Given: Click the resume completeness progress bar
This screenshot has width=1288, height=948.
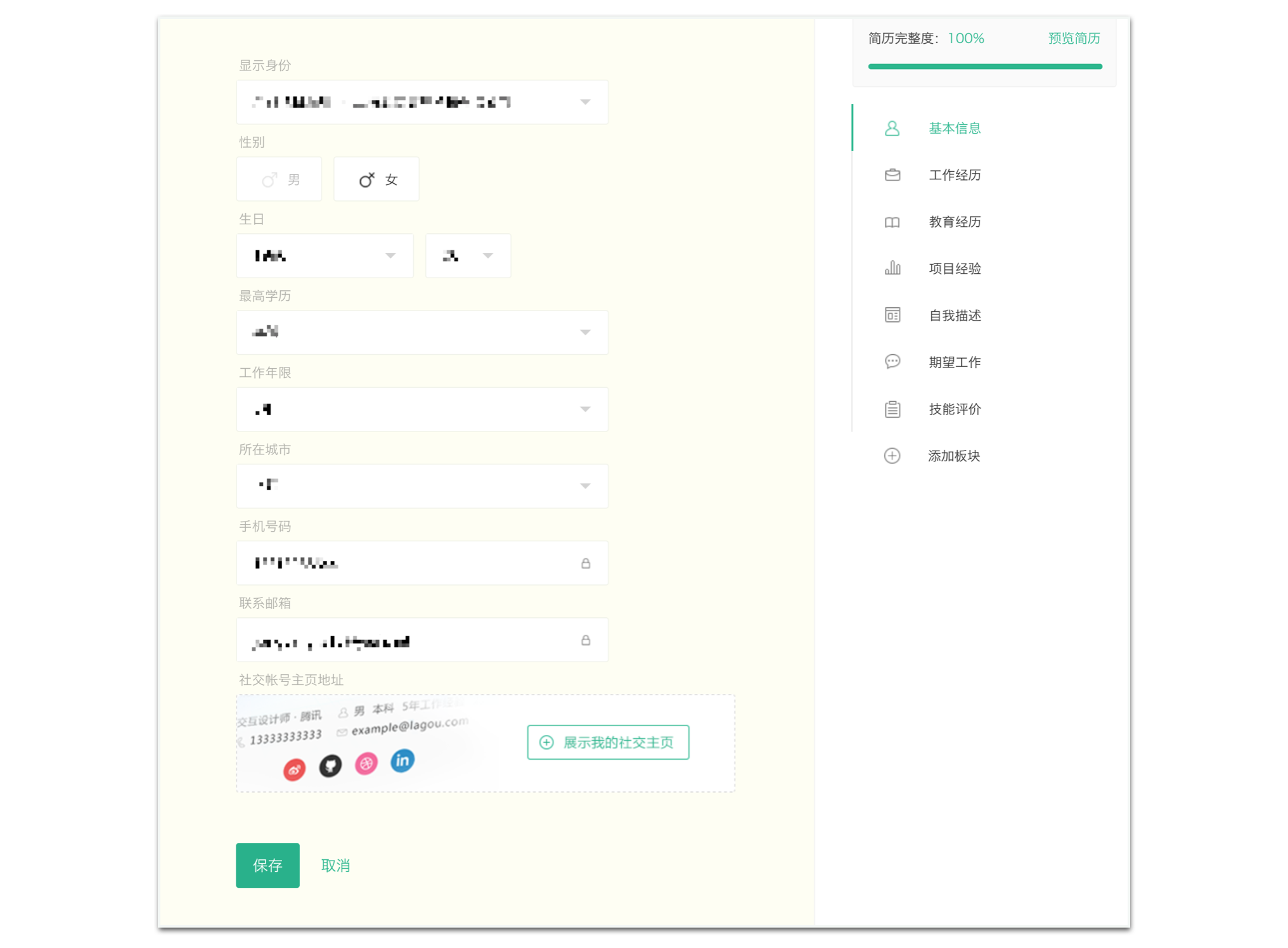Looking at the screenshot, I should 984,66.
